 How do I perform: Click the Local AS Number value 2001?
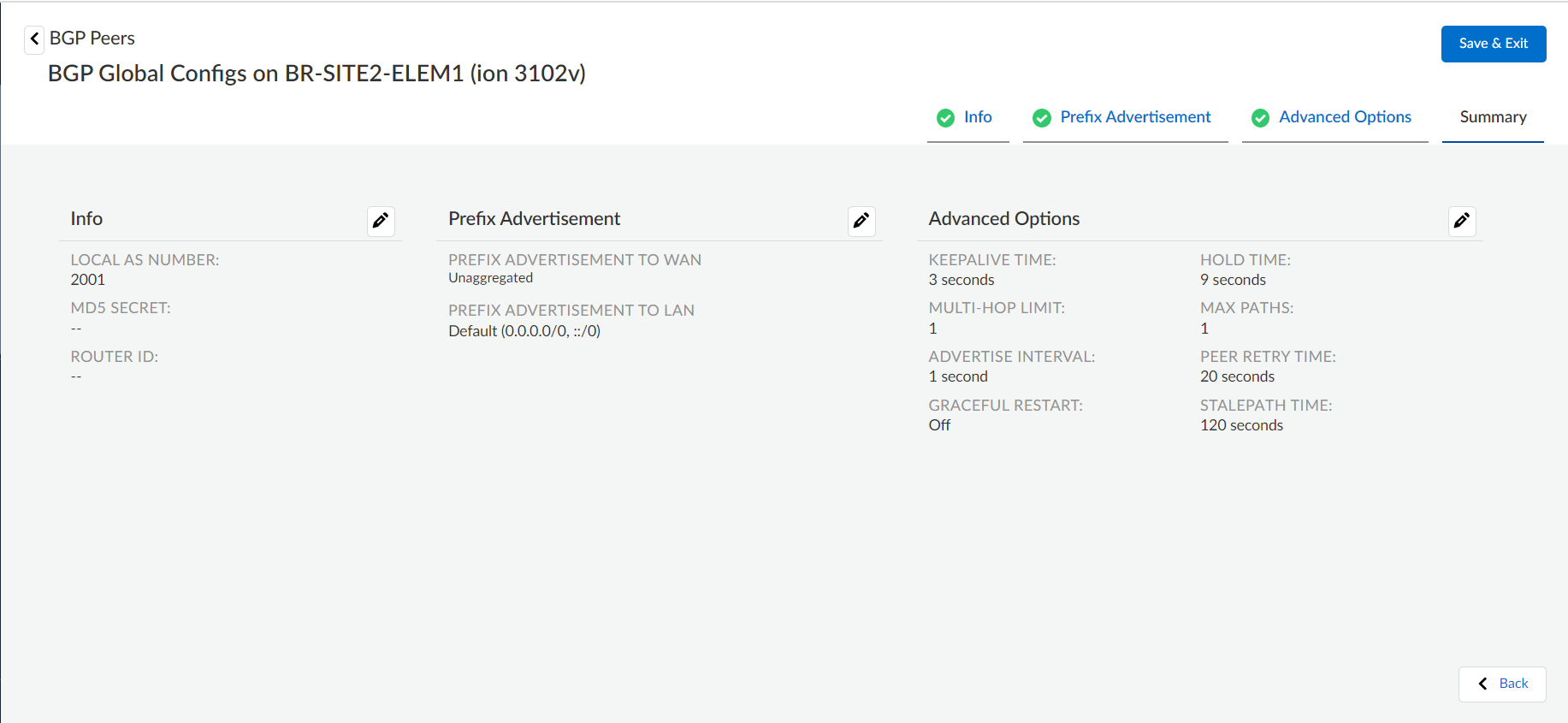point(88,280)
